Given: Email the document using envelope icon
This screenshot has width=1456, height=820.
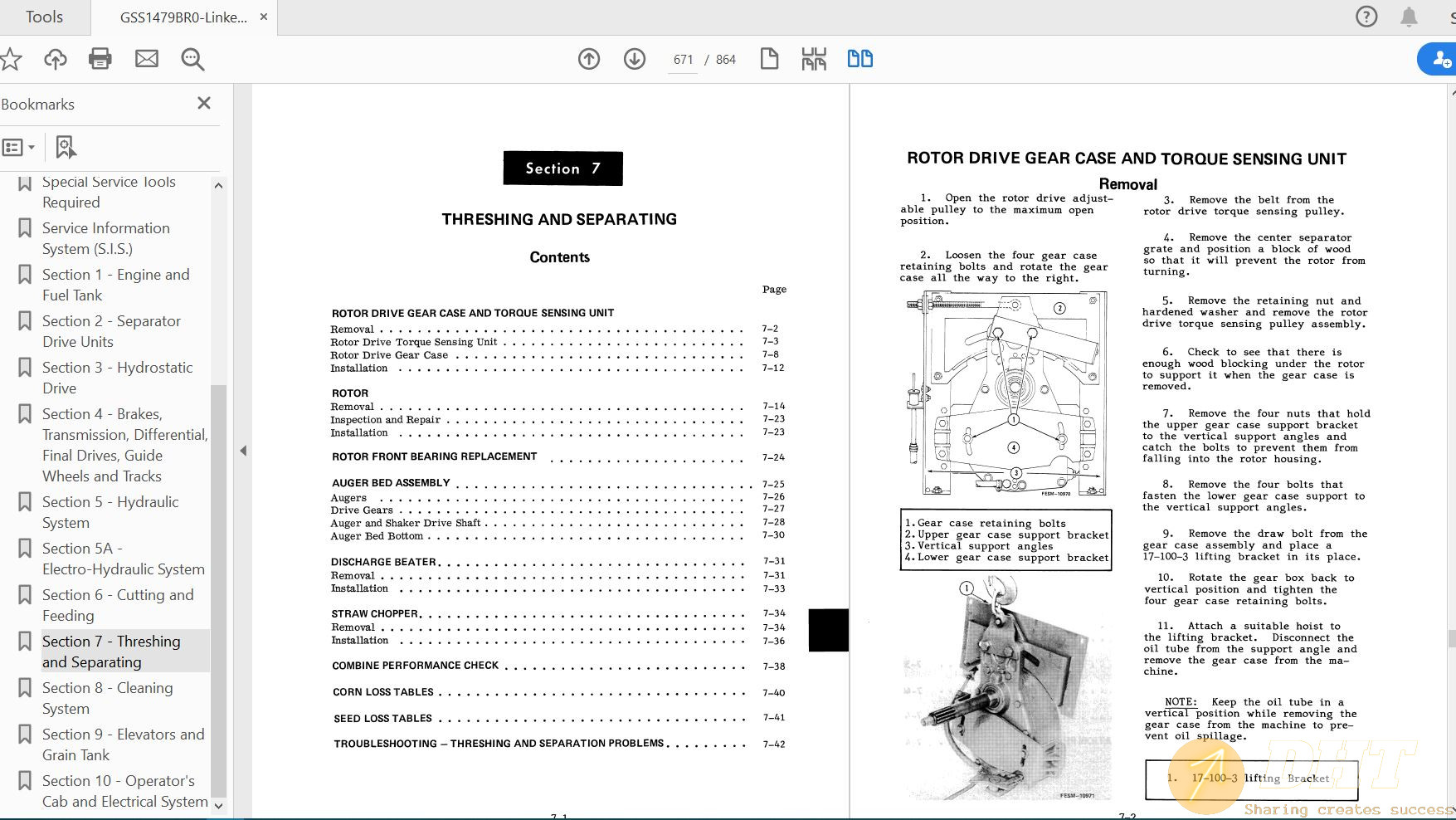Looking at the screenshot, I should pyautogui.click(x=146, y=59).
